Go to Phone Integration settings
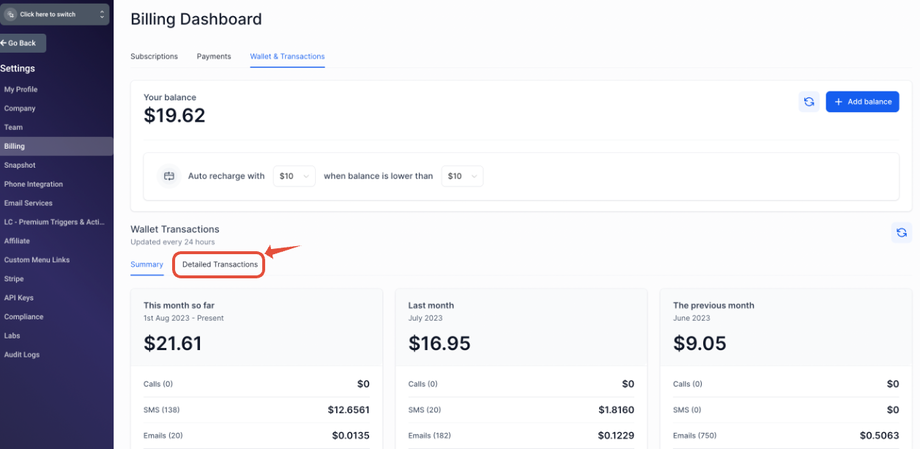The width and height of the screenshot is (920, 449). pos(33,184)
